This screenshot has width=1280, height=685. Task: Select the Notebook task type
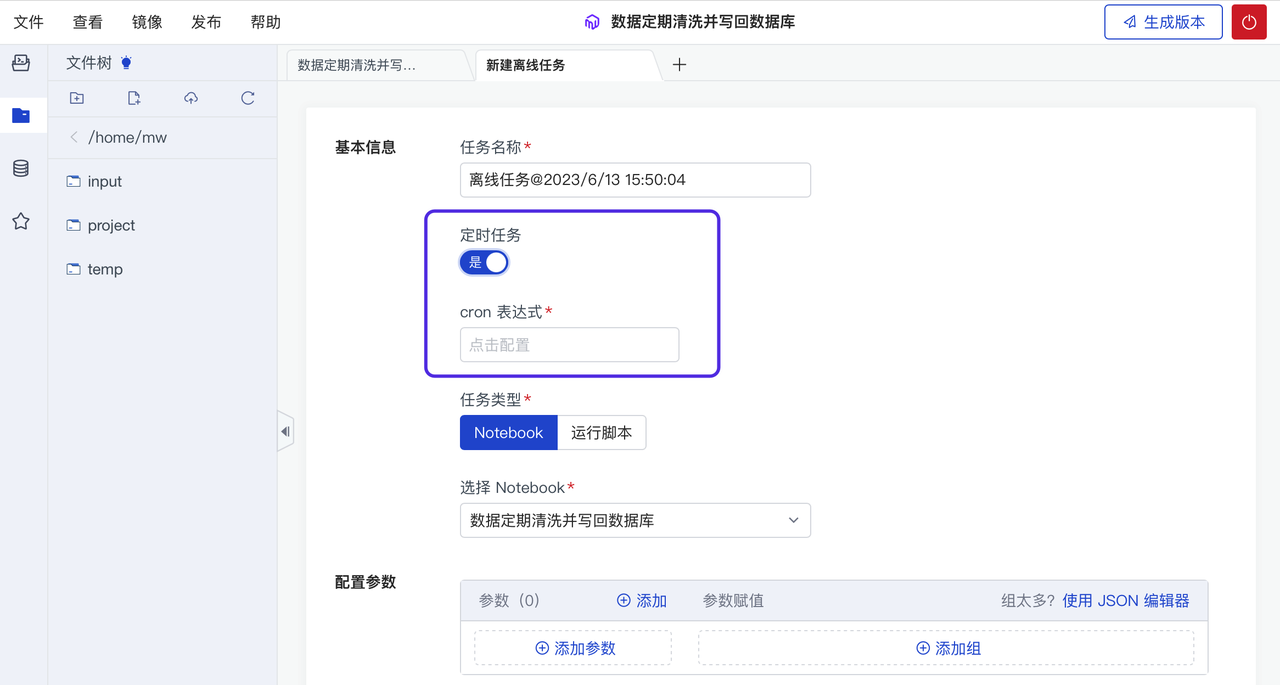[508, 432]
